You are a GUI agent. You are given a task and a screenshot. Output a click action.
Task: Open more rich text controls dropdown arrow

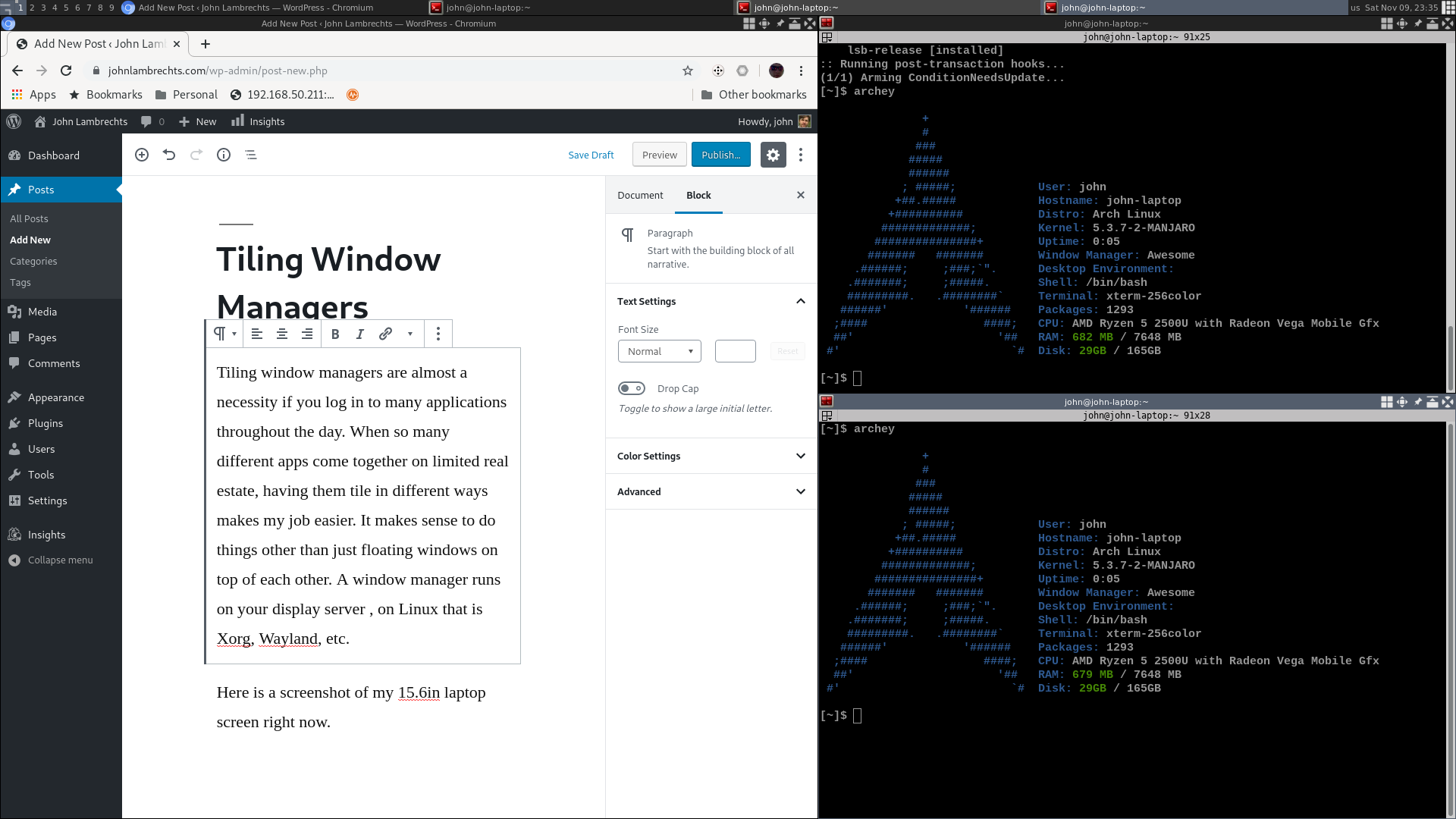pos(410,334)
